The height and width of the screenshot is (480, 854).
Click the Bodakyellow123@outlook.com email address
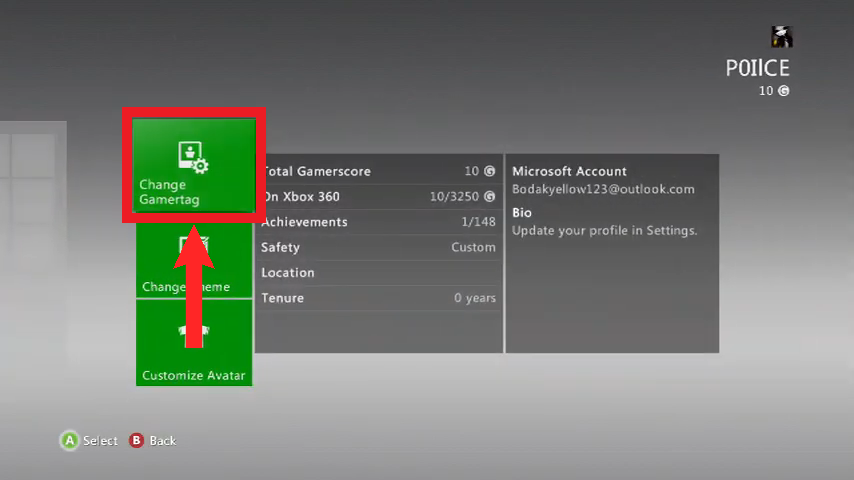[x=603, y=189]
